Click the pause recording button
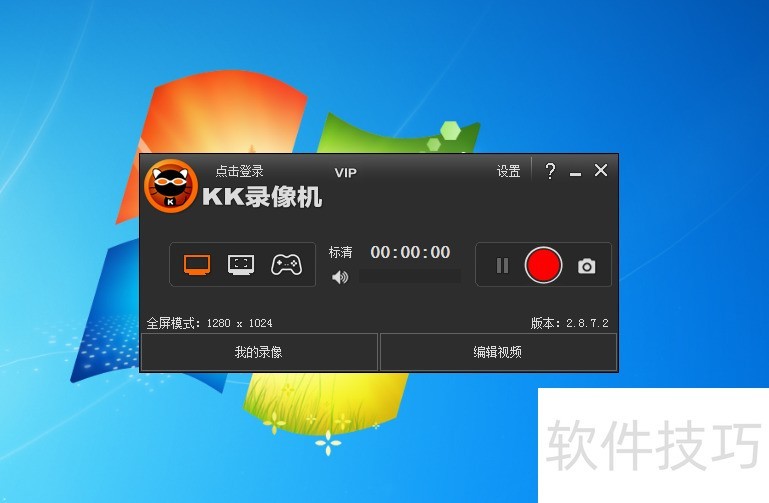This screenshot has width=769, height=503. pyautogui.click(x=502, y=266)
